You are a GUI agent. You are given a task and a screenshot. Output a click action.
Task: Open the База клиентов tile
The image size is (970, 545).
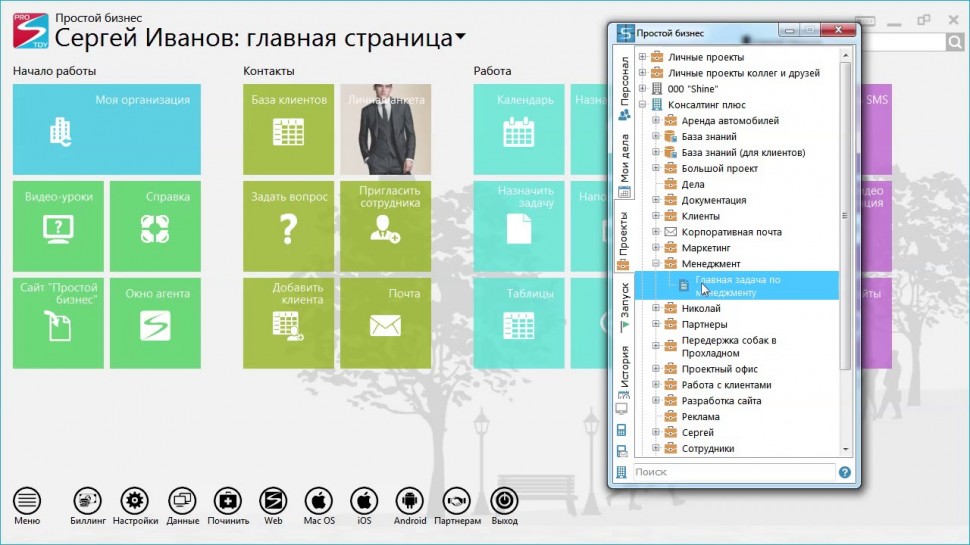pos(288,129)
